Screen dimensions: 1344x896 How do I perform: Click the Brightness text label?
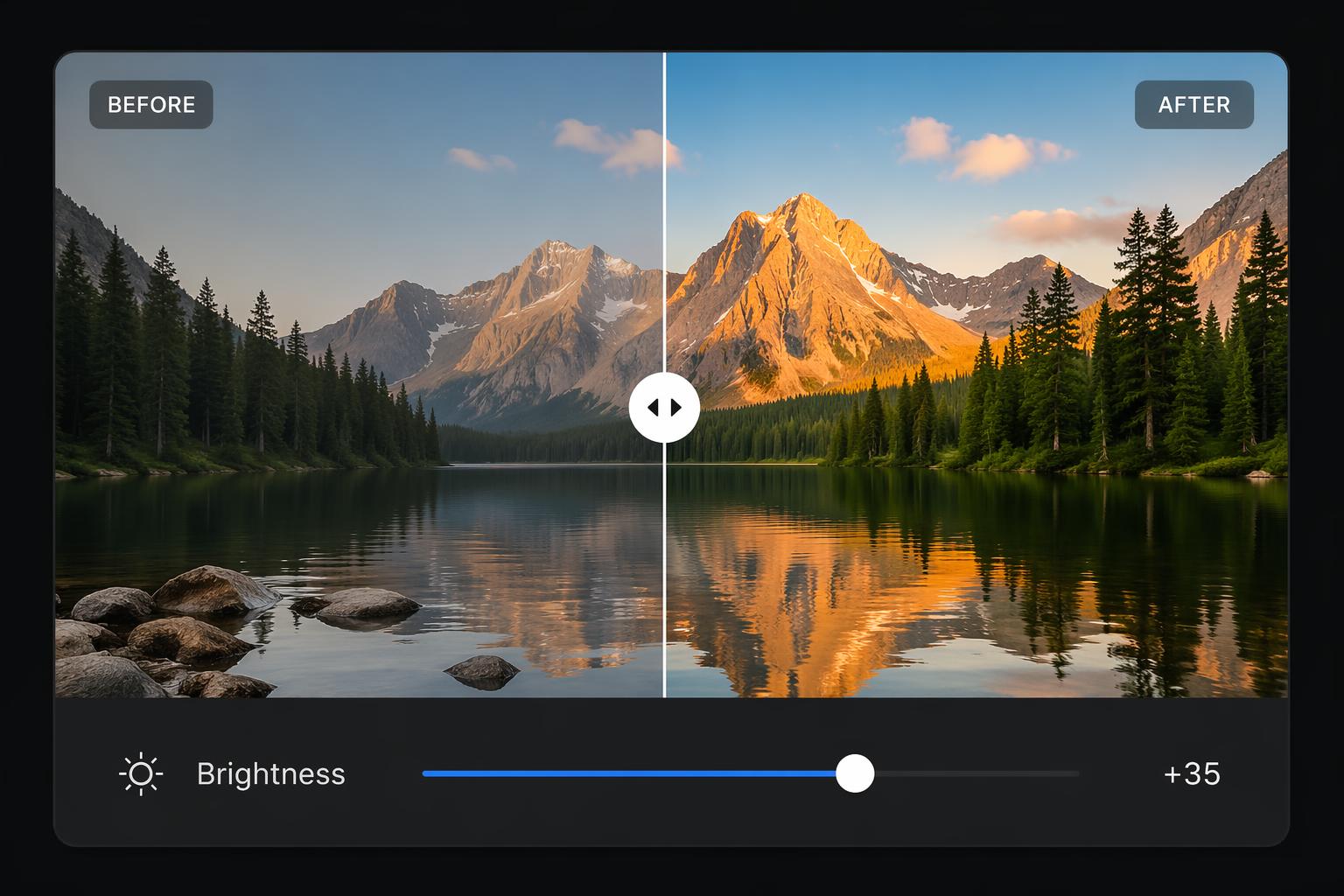click(x=271, y=774)
